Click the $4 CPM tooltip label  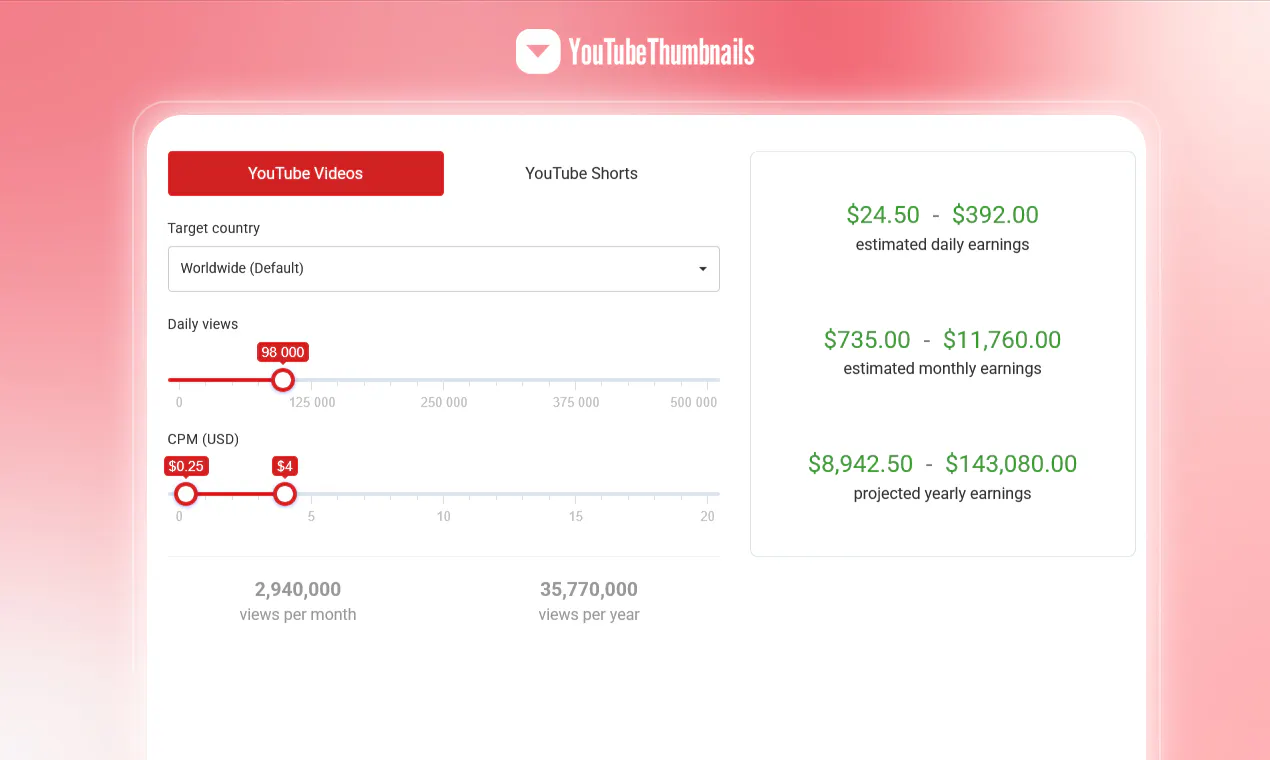point(285,466)
